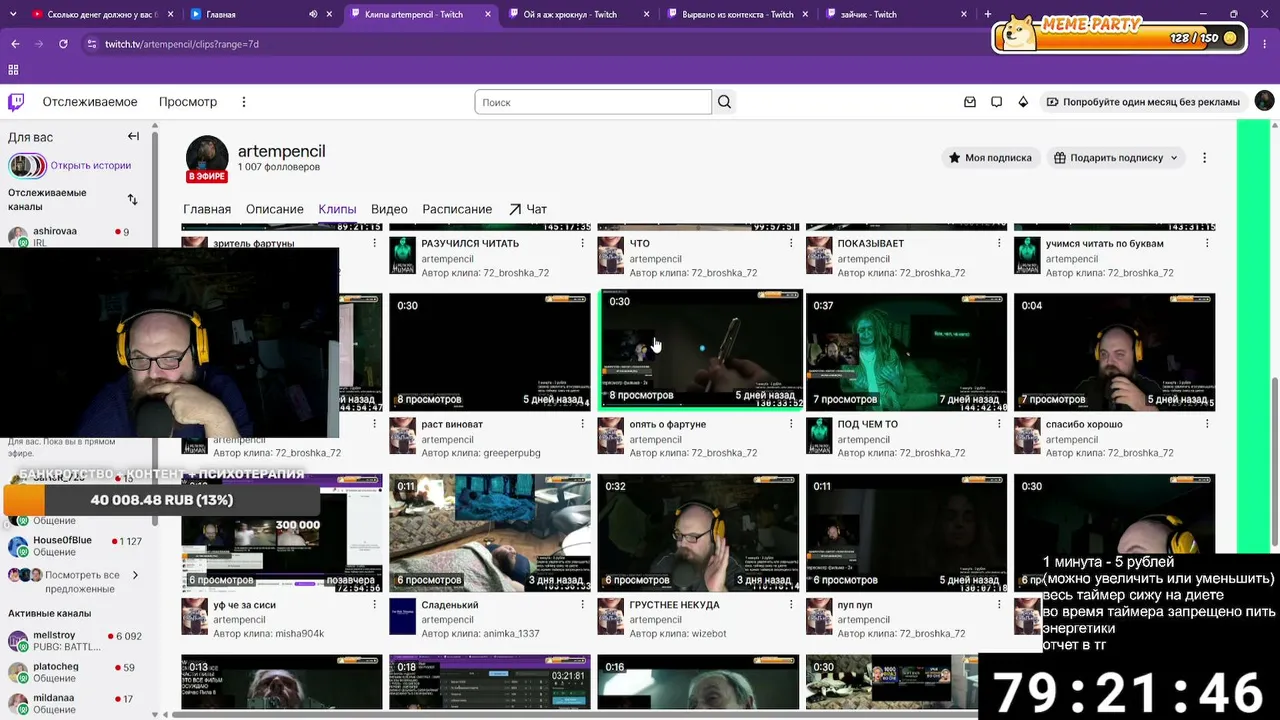Sort the Отслеживаемые каналы list

point(132,199)
